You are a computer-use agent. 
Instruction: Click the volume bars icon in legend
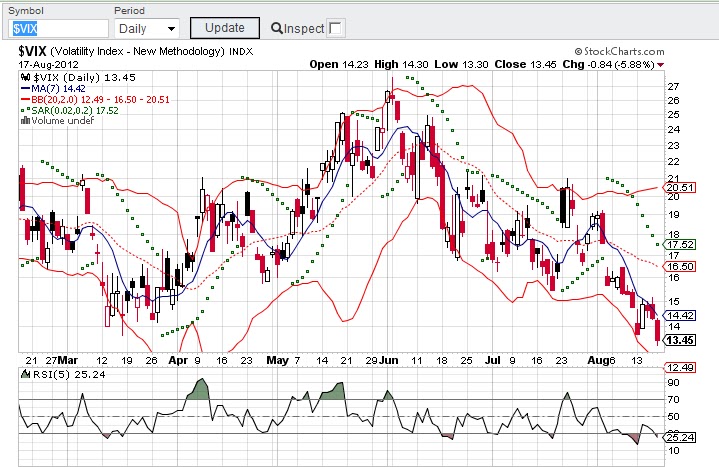(x=25, y=121)
